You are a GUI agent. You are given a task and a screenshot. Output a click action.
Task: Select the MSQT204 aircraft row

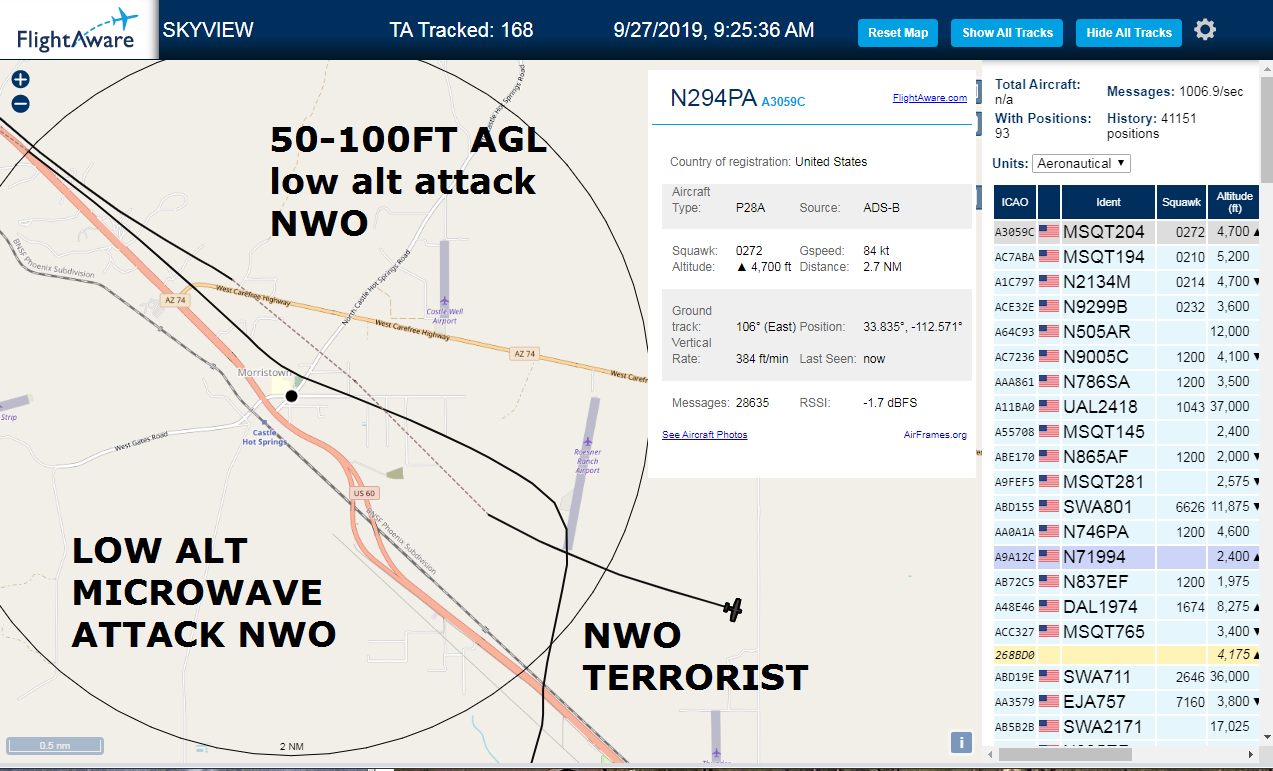[x=1128, y=232]
